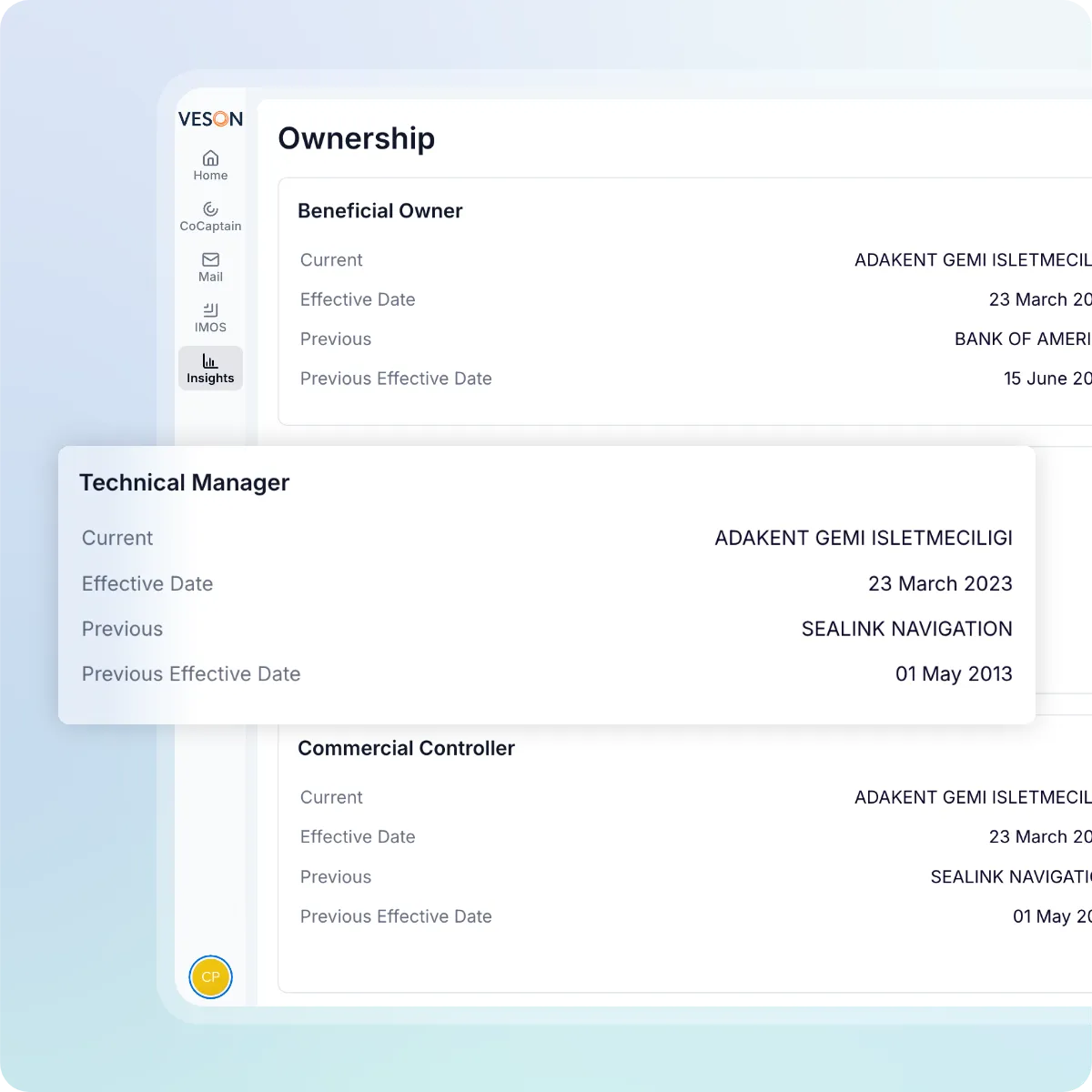Select Technical Manager date 01 May 2013
The width and height of the screenshot is (1092, 1092).
pyautogui.click(x=954, y=674)
